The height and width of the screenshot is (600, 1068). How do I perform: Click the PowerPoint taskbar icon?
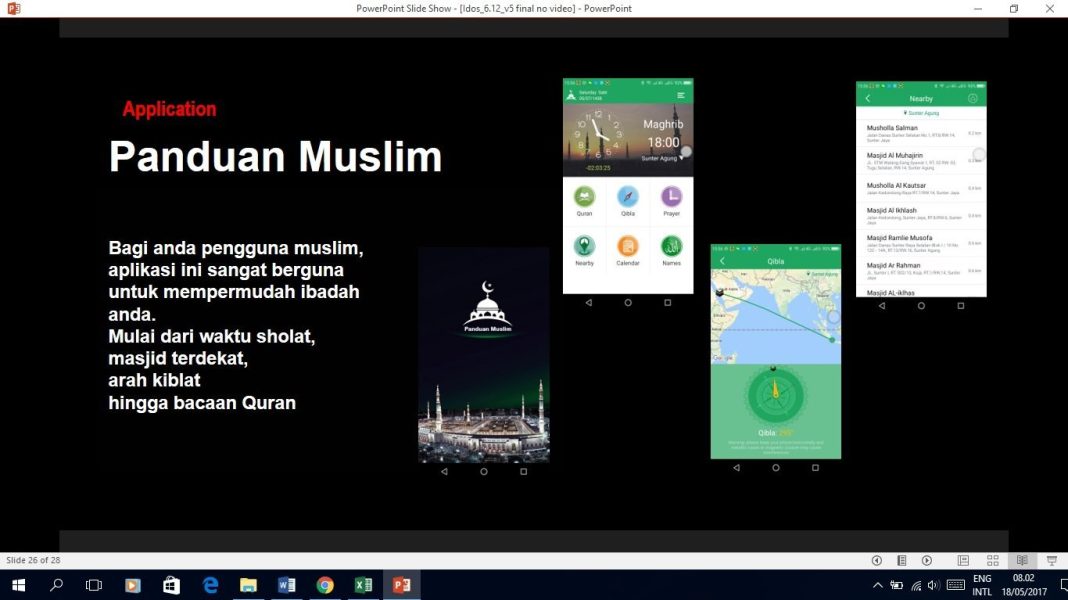(401, 585)
